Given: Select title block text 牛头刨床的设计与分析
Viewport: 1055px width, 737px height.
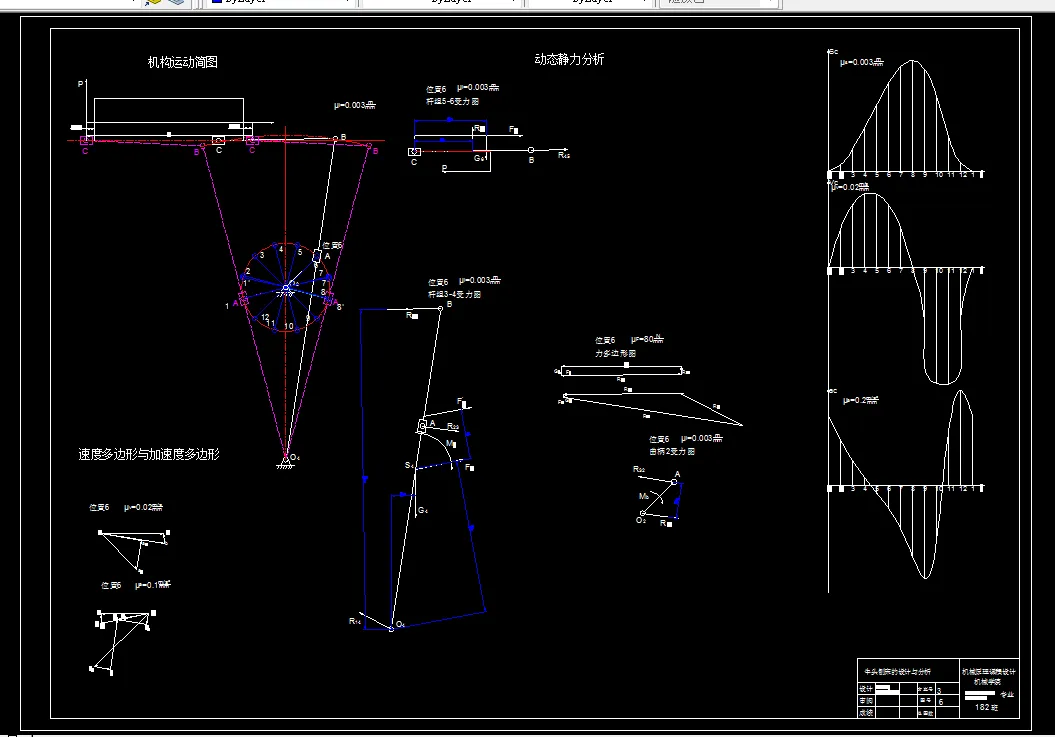Looking at the screenshot, I should [x=898, y=672].
